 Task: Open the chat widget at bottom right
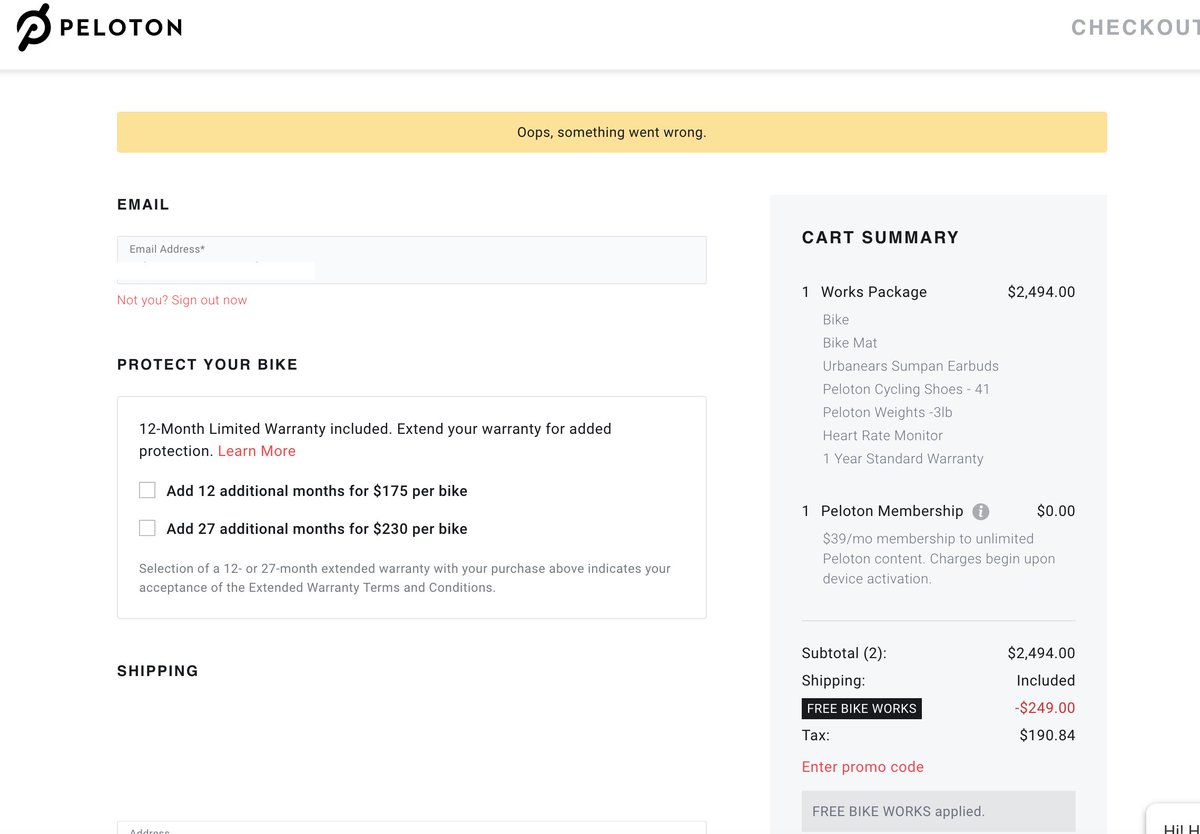point(1173,819)
